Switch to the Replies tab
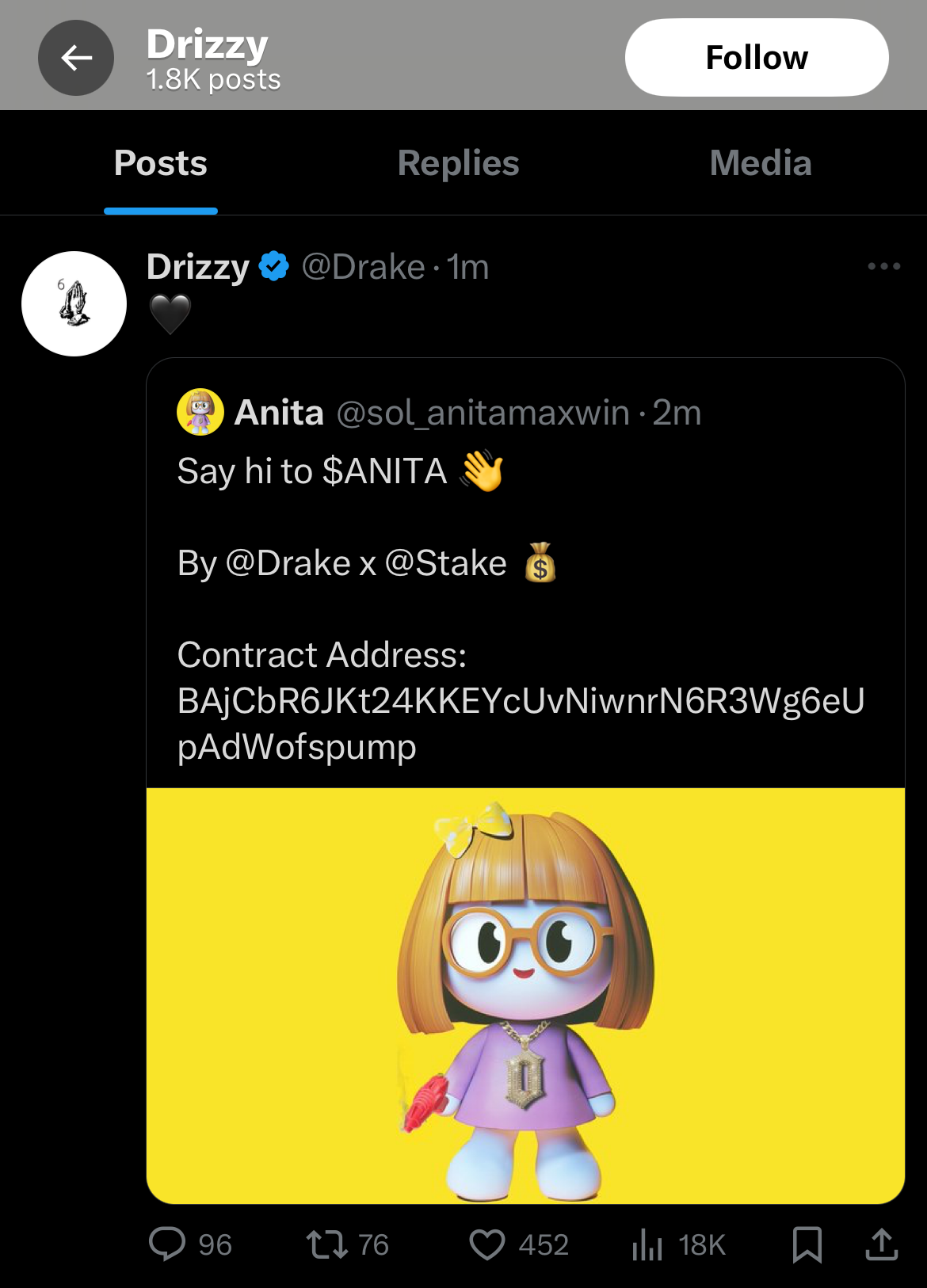Image resolution: width=927 pixels, height=1288 pixels. [x=458, y=163]
